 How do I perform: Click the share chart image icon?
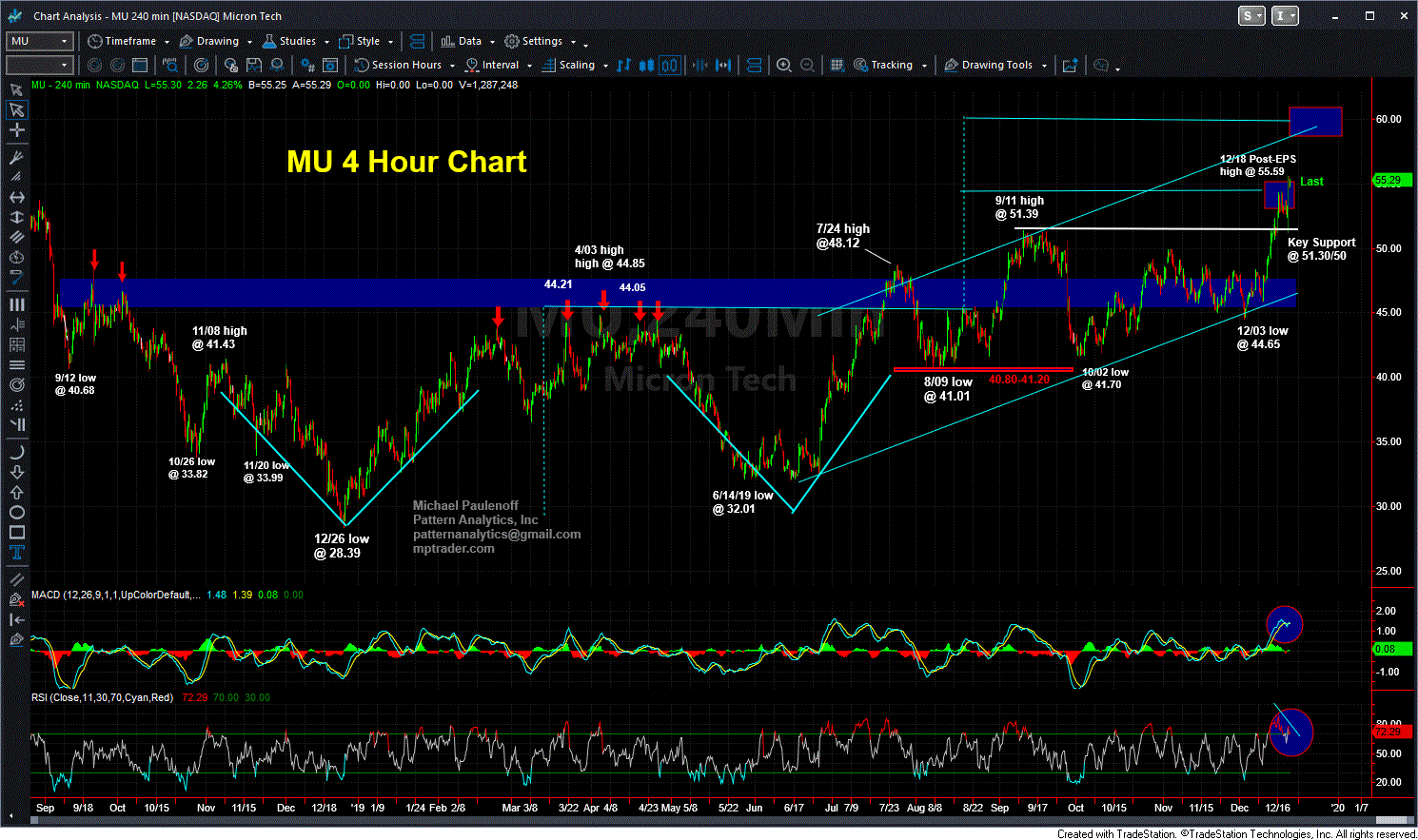(1071, 65)
